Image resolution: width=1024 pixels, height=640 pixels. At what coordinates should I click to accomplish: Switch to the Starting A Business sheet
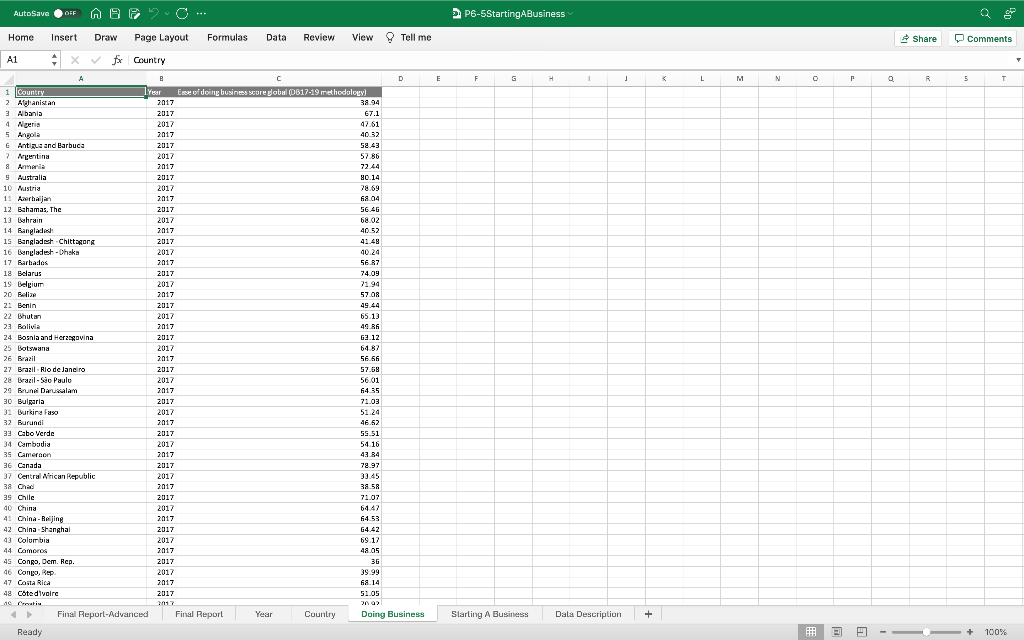click(x=489, y=614)
